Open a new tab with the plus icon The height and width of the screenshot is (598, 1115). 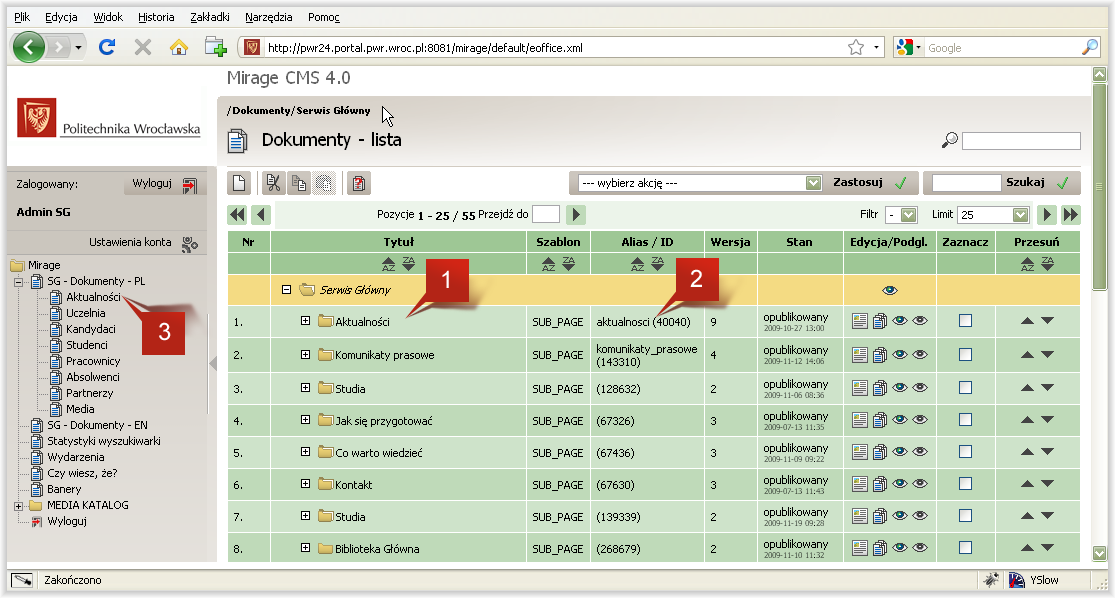(x=215, y=48)
